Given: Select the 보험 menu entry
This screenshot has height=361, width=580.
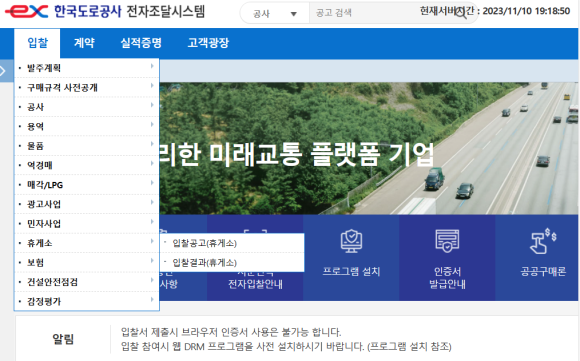Looking at the screenshot, I should [x=87, y=263].
